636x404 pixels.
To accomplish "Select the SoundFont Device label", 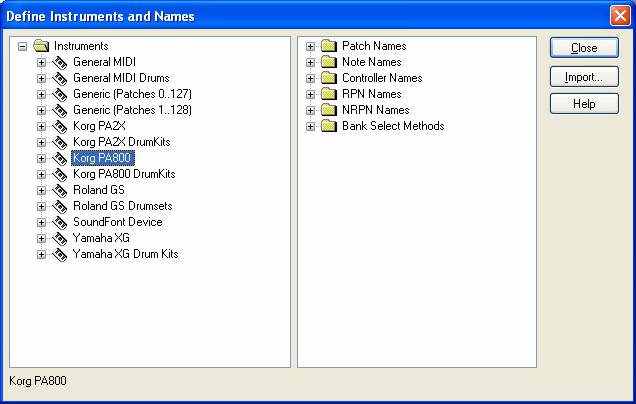I will [118, 222].
